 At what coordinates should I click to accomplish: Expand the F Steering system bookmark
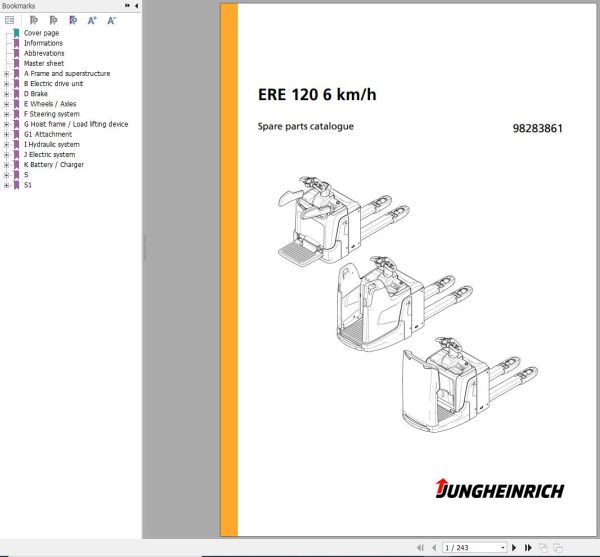pos(6,114)
